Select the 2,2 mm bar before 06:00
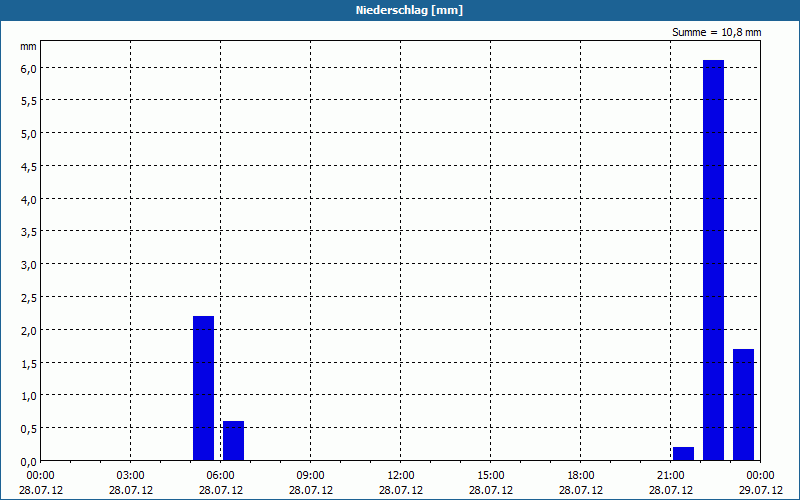The image size is (800, 500). (x=203, y=388)
